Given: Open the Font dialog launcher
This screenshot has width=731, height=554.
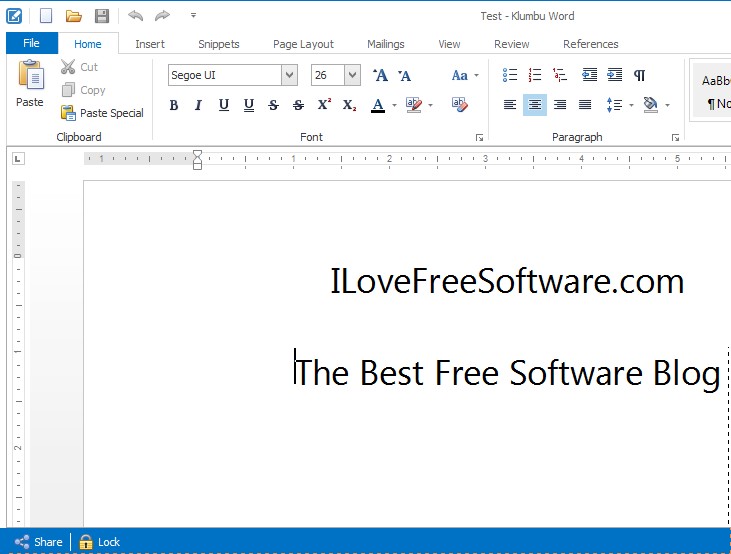Looking at the screenshot, I should pos(479,138).
